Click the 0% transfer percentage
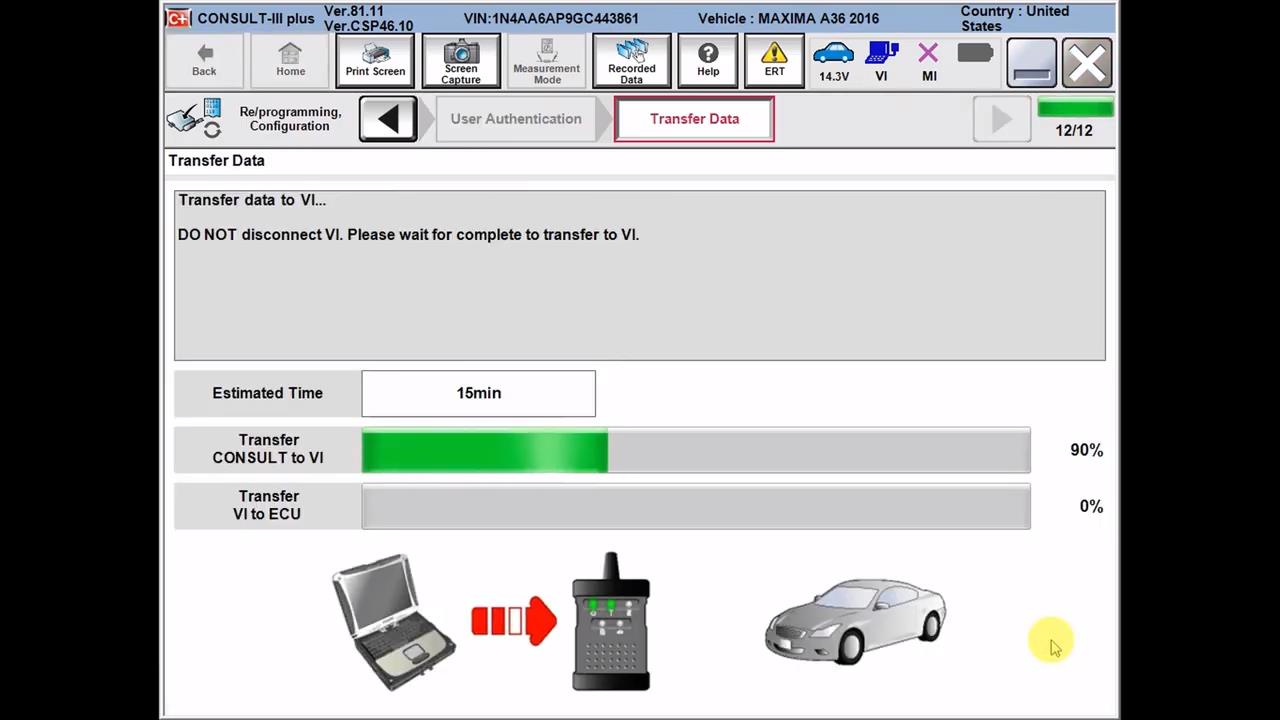The height and width of the screenshot is (720, 1280). coord(1091,506)
